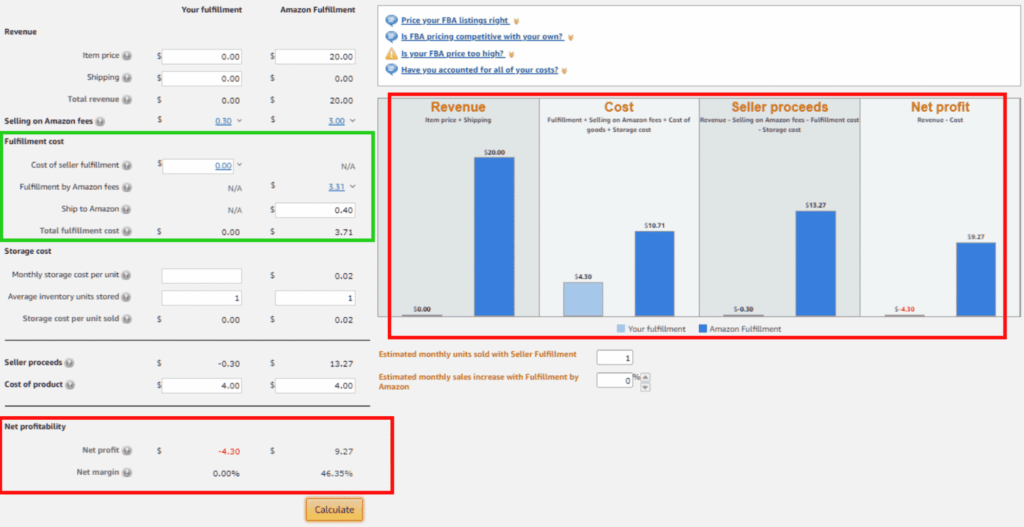
Task: Click the -4.30 net profit value
Action: pyautogui.click(x=229, y=451)
